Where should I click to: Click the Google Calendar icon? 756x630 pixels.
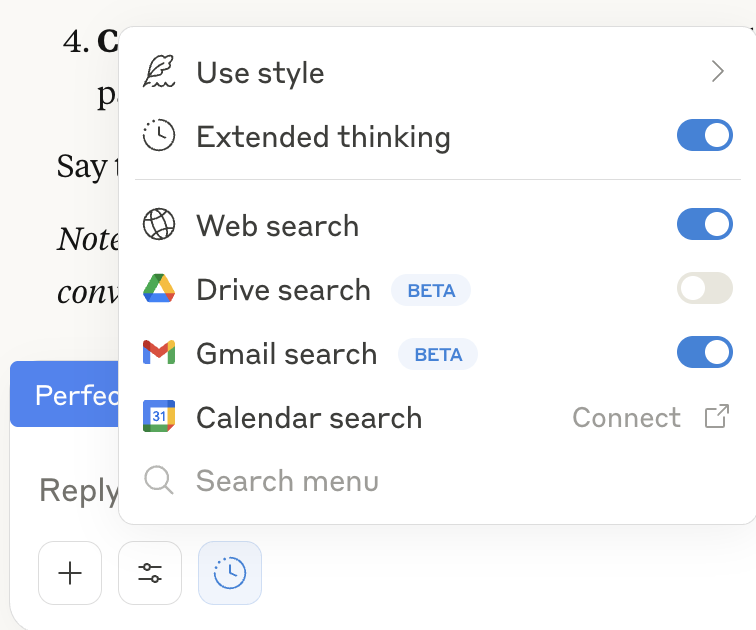coord(160,417)
